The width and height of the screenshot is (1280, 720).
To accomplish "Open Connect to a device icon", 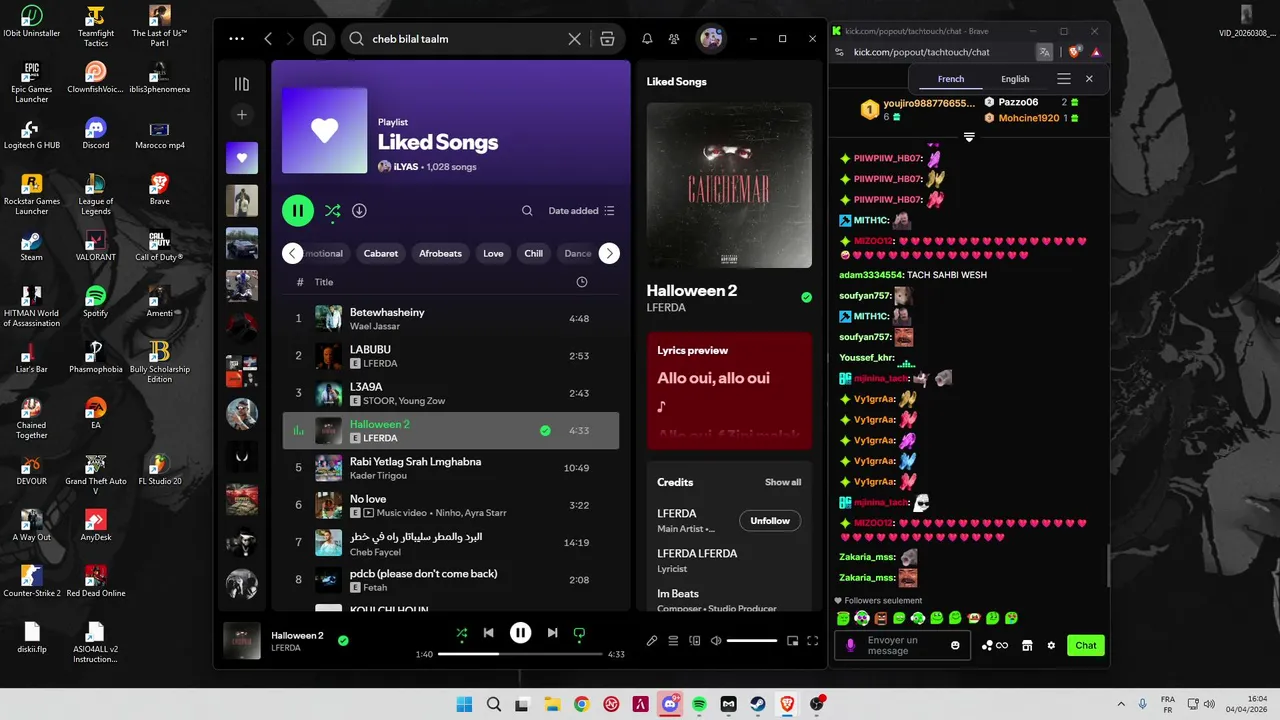I will click(695, 641).
